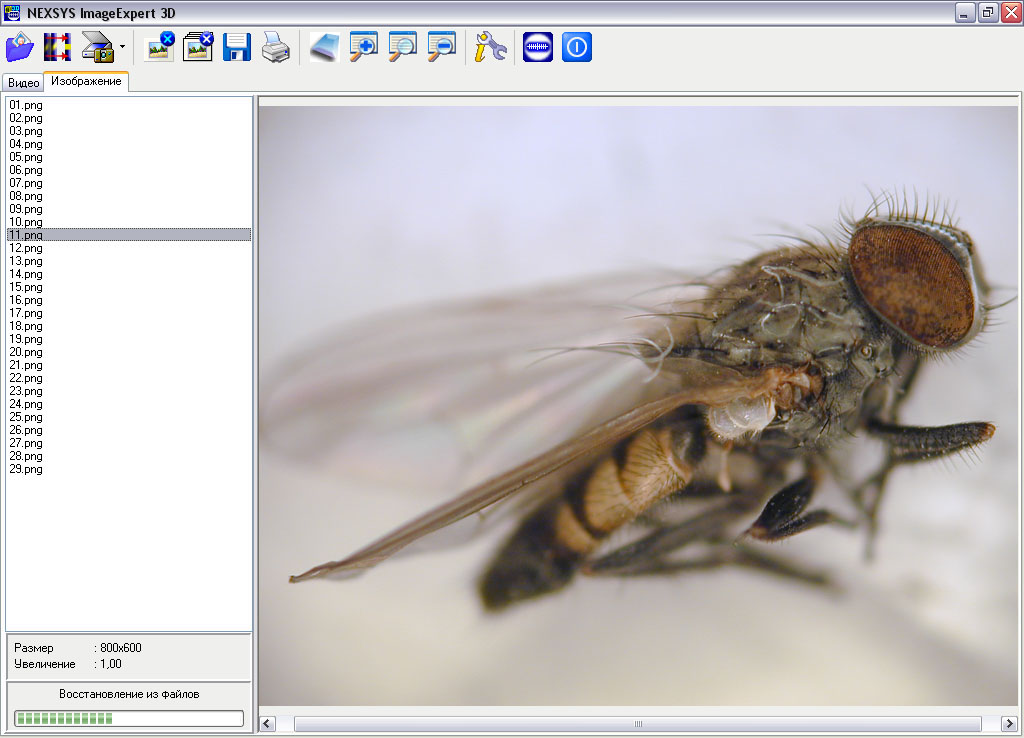Zoom in with the plus magnifier

tap(364, 47)
